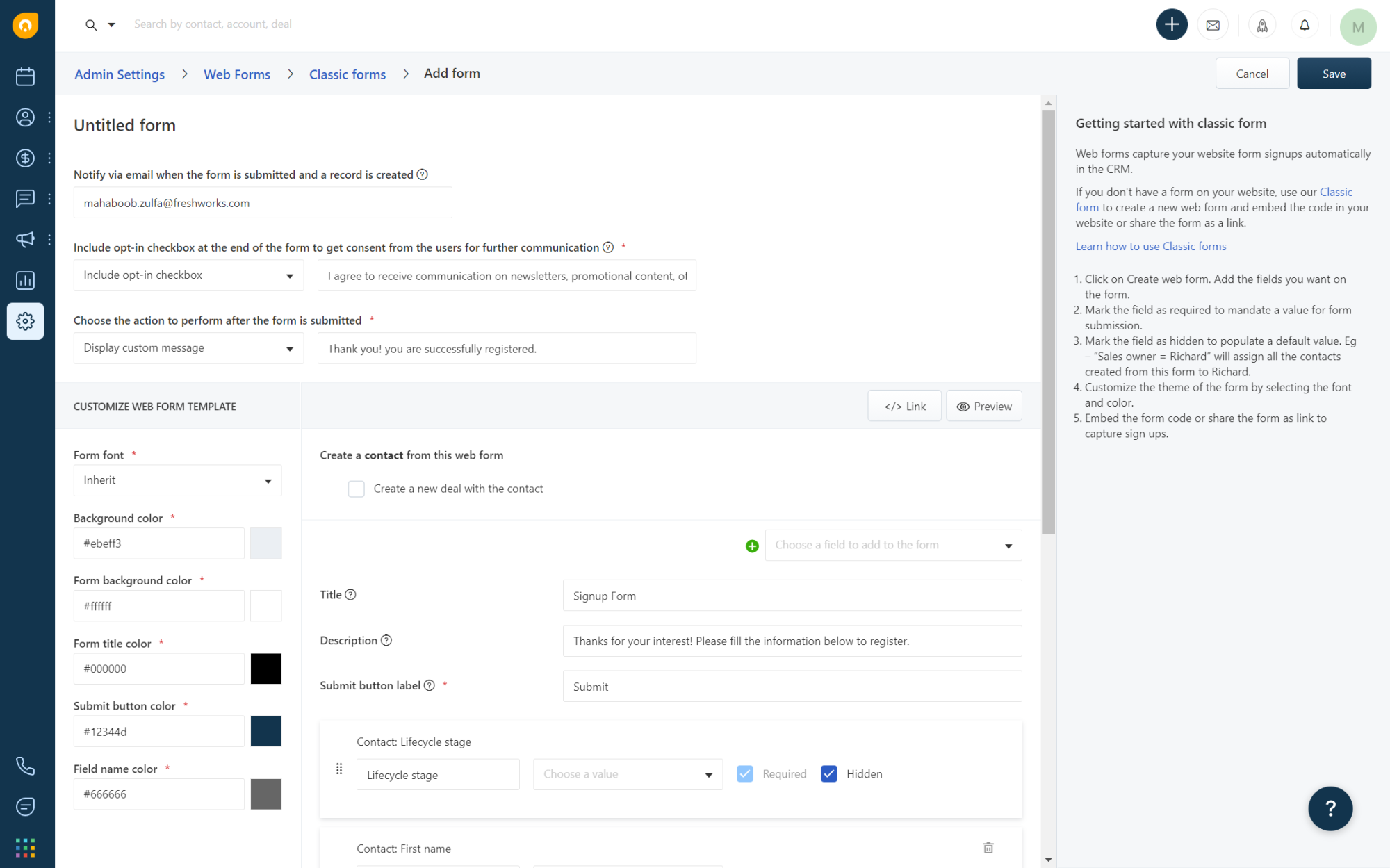1390x868 pixels.
Task: Click the Form title color black swatch
Action: pos(265,668)
